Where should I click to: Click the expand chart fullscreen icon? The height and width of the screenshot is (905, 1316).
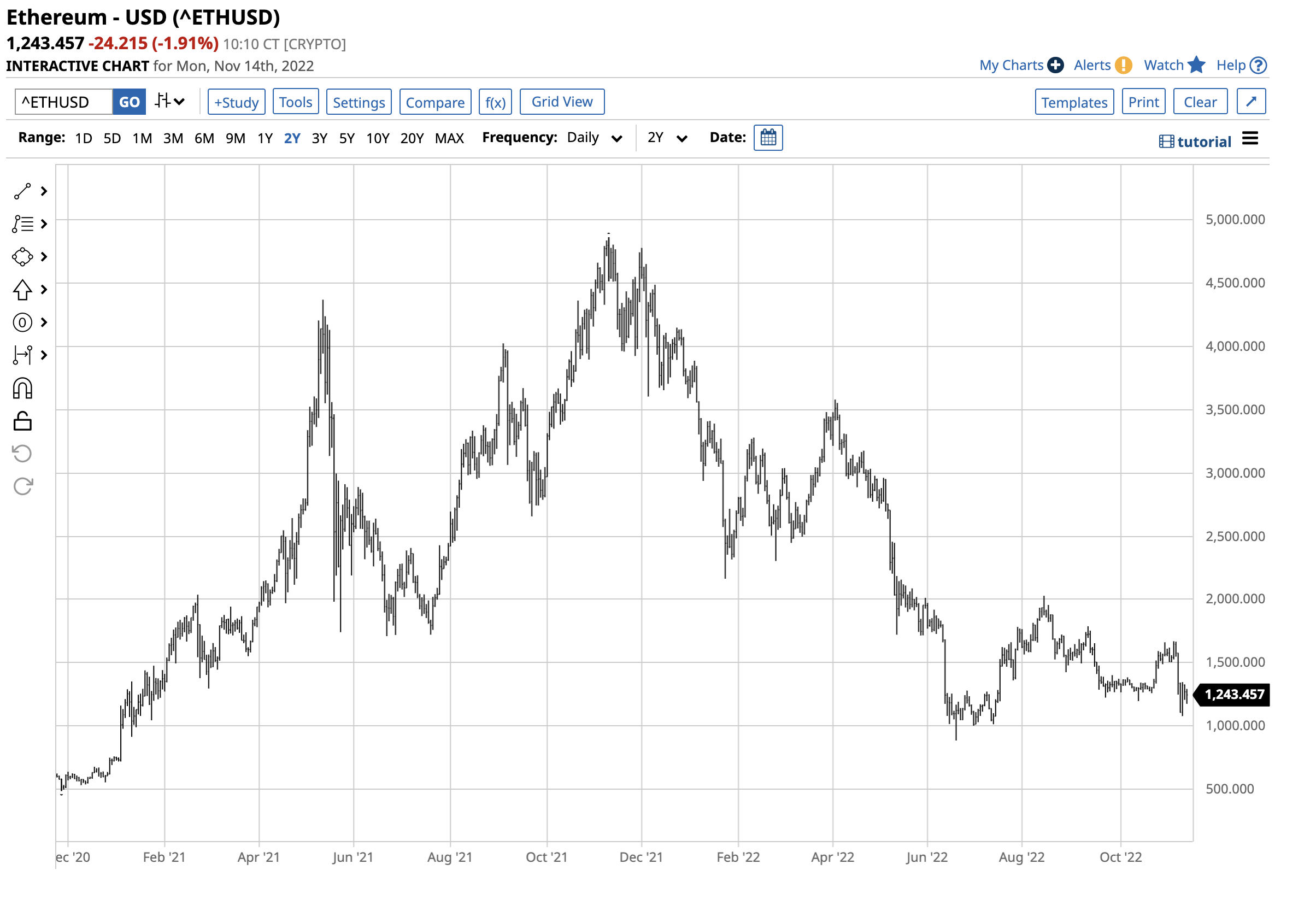click(x=1251, y=102)
